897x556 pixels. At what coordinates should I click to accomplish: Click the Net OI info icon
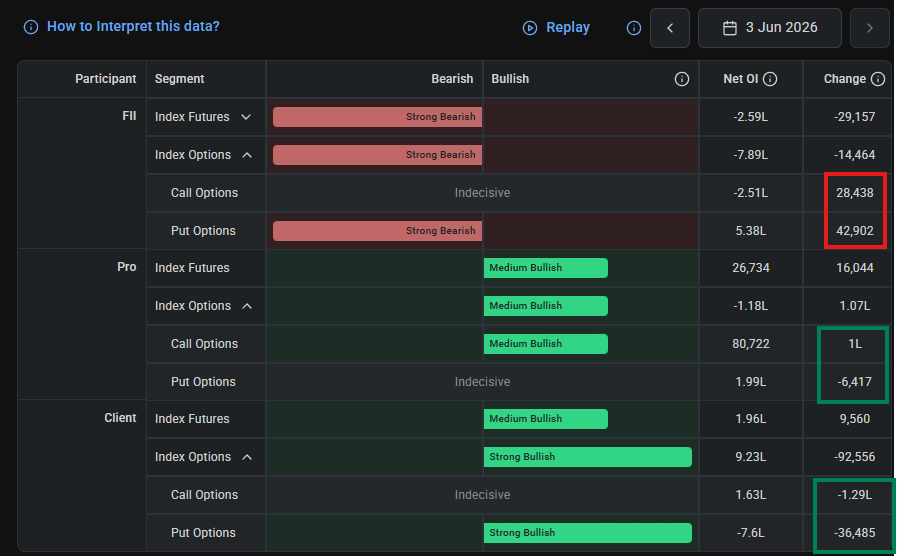point(770,79)
